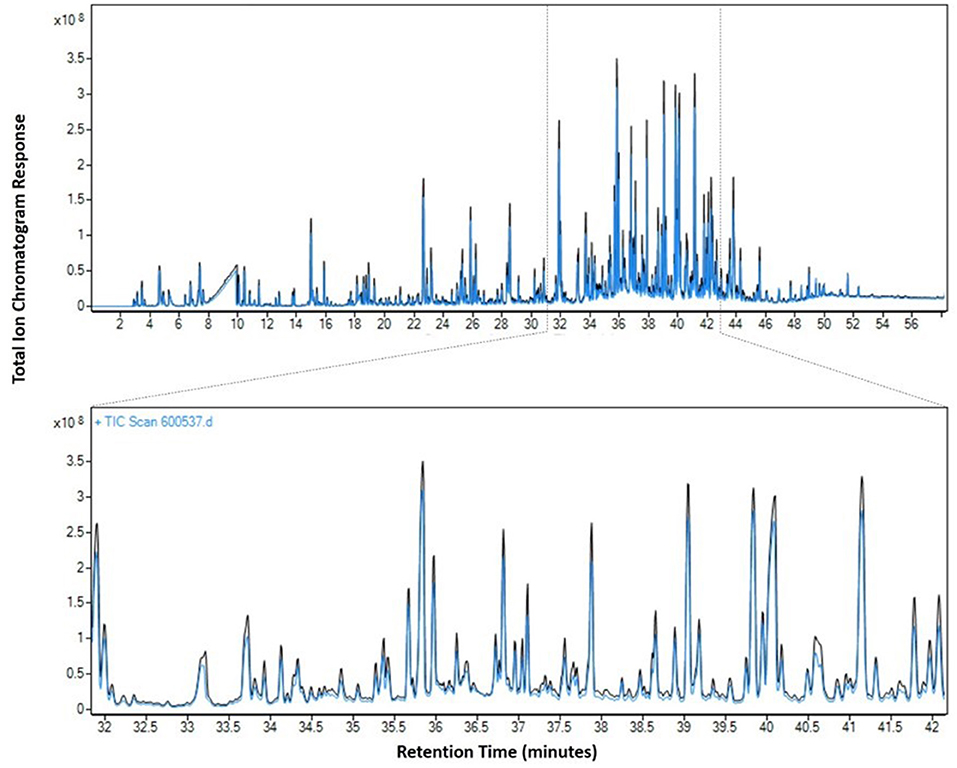957x768 pixels.
Task: Click the 'Retention Time (minutes)' axis title
Action: click(497, 752)
